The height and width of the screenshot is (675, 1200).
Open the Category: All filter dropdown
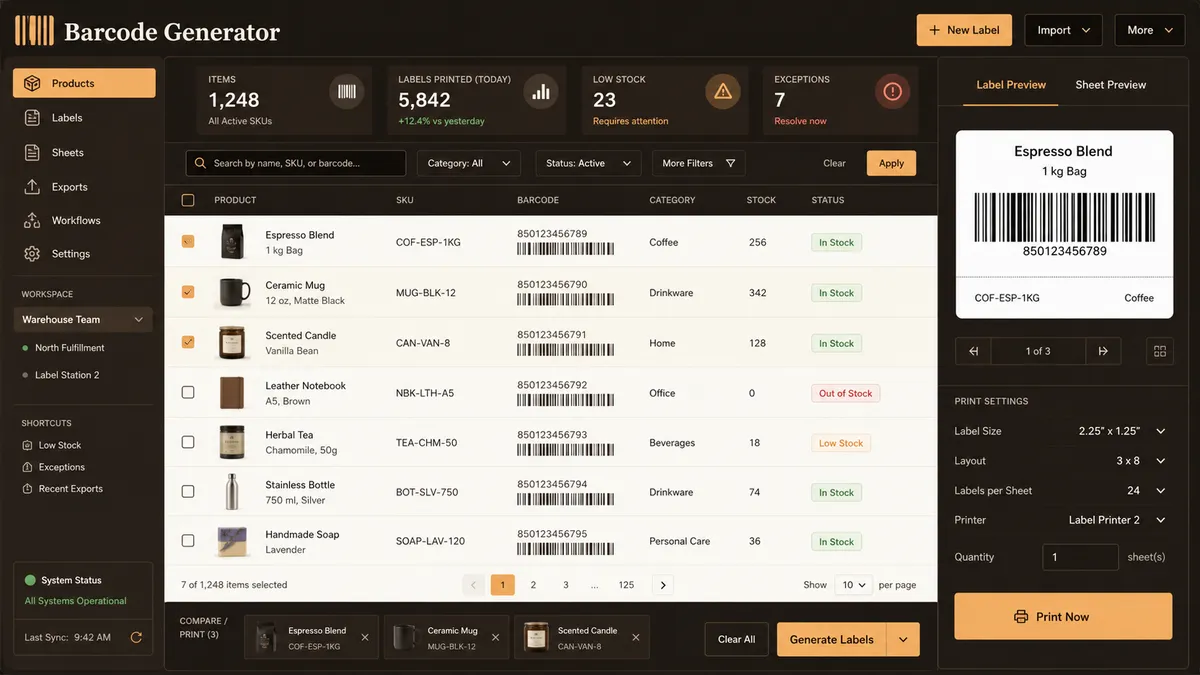(x=468, y=163)
